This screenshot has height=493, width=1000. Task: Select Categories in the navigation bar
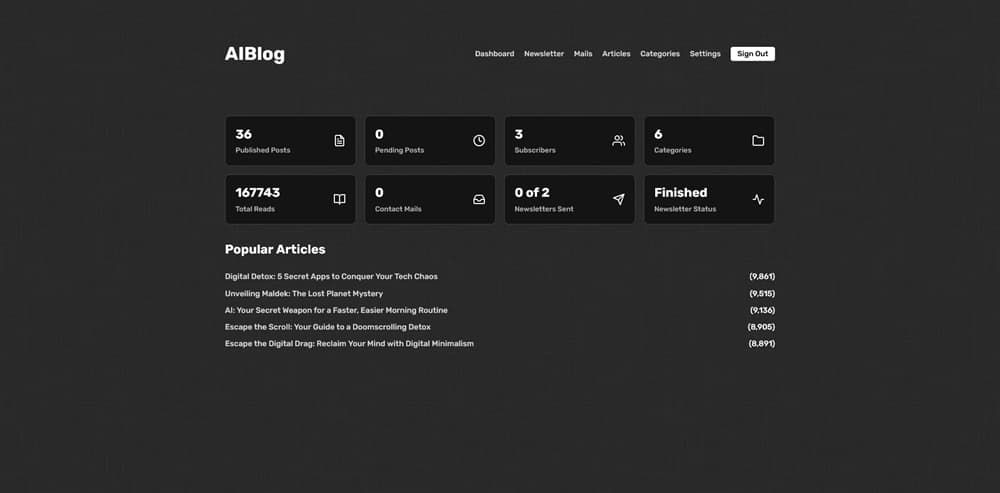click(660, 54)
